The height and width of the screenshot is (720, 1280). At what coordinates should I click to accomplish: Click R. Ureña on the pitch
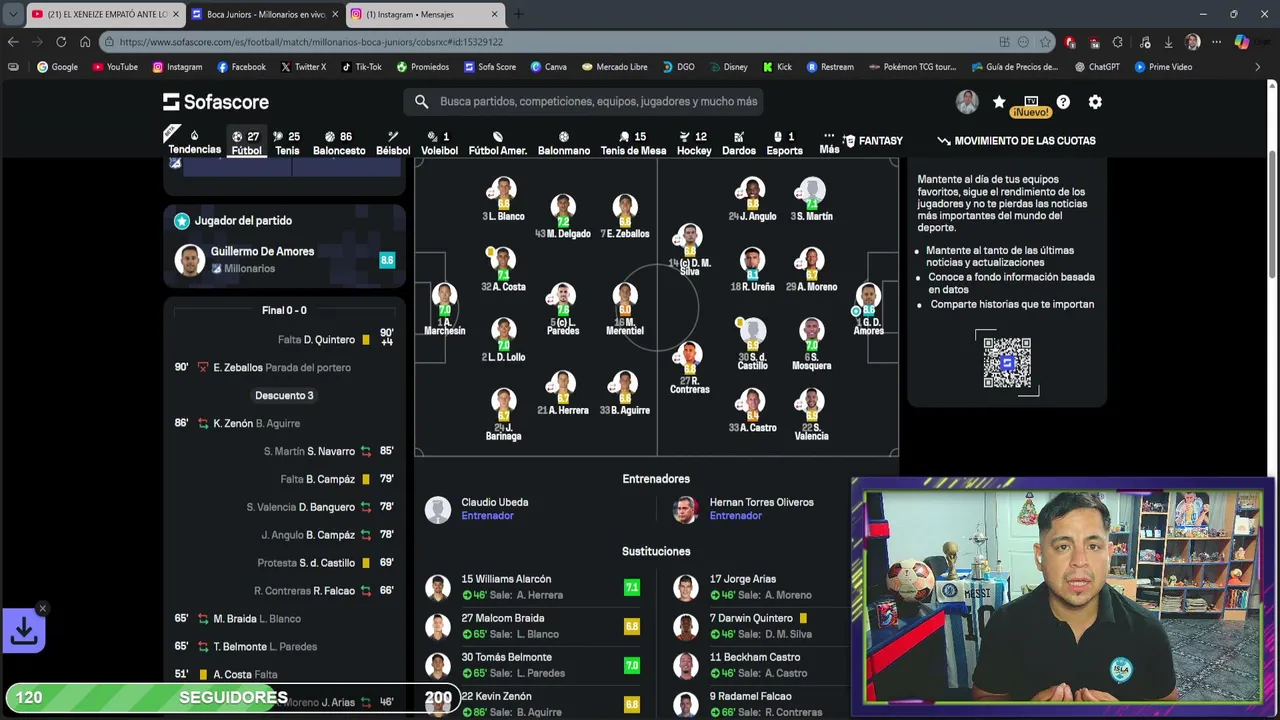752,270
